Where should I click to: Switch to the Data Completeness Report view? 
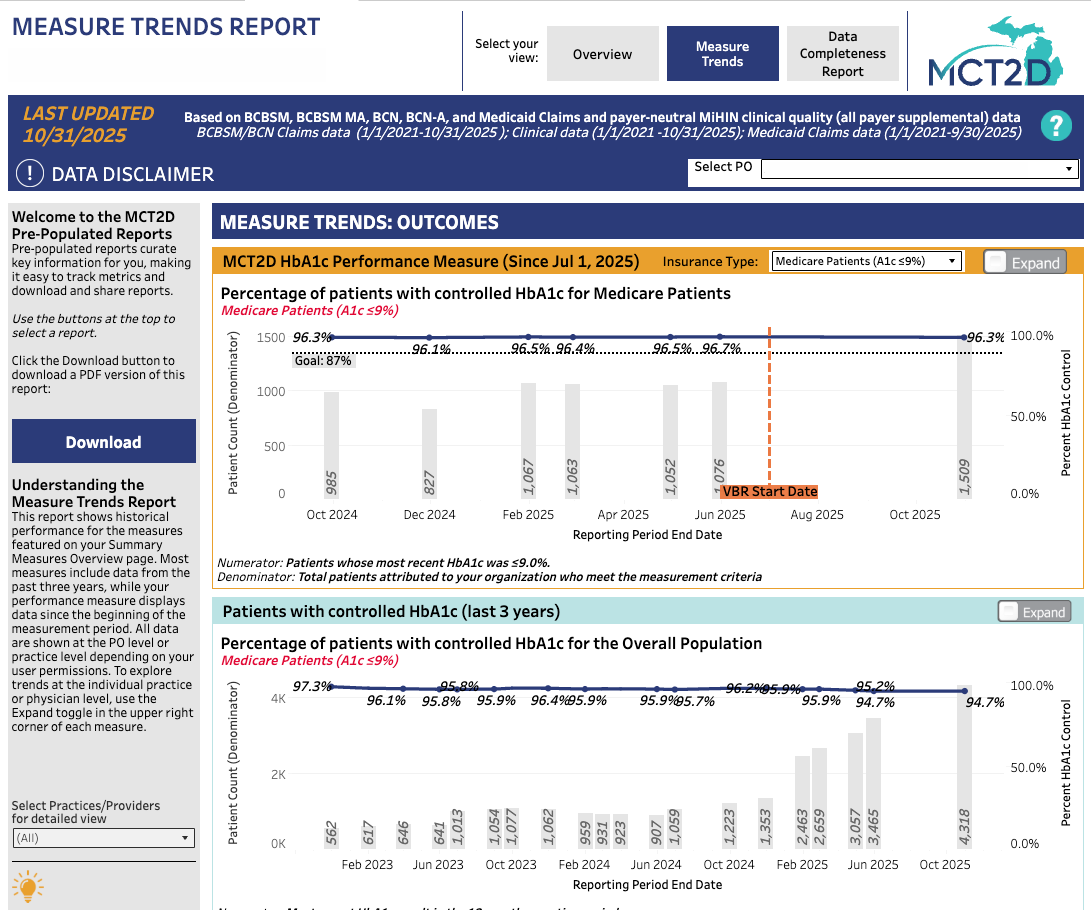[x=842, y=54]
